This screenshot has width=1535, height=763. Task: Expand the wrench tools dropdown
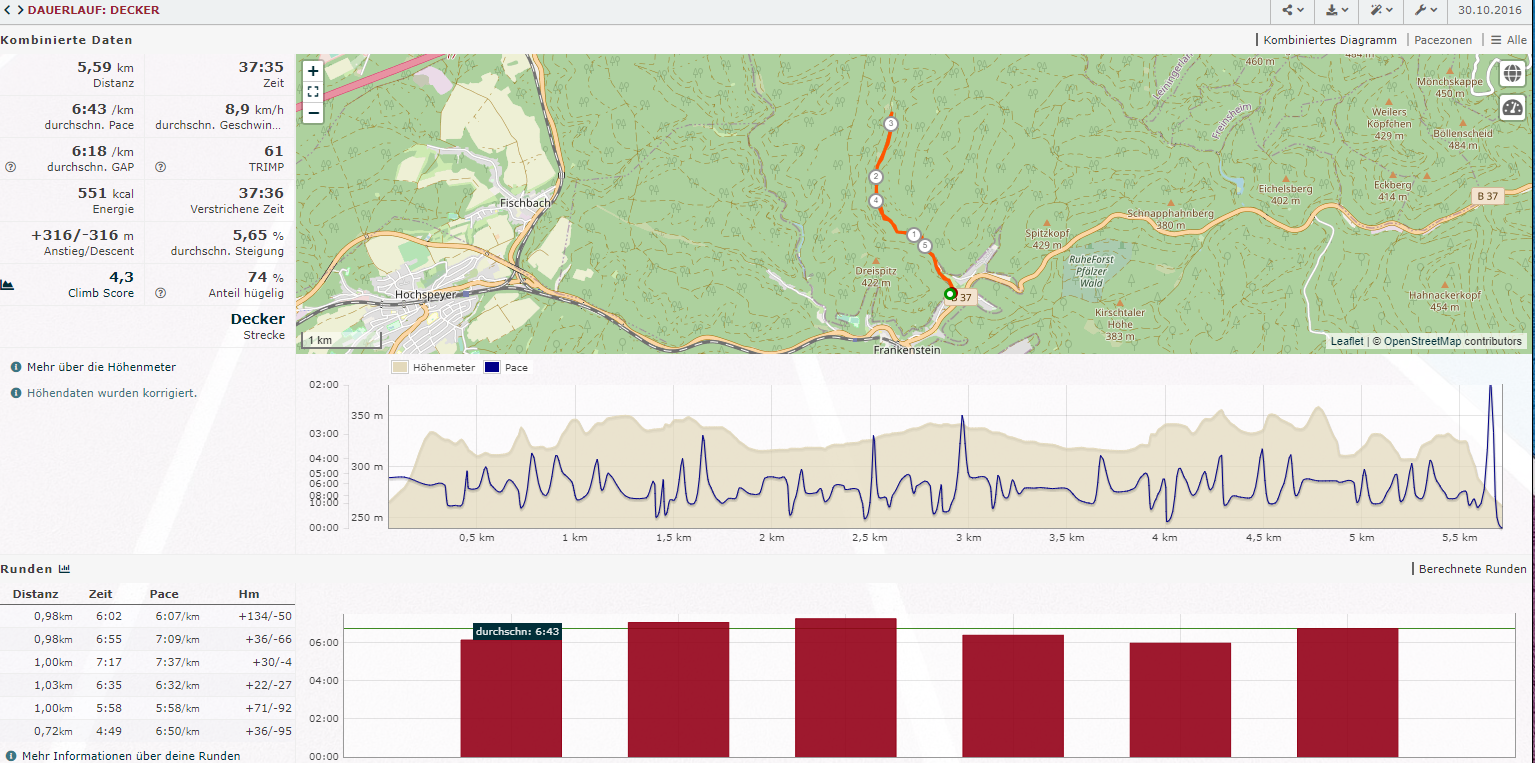click(1426, 11)
